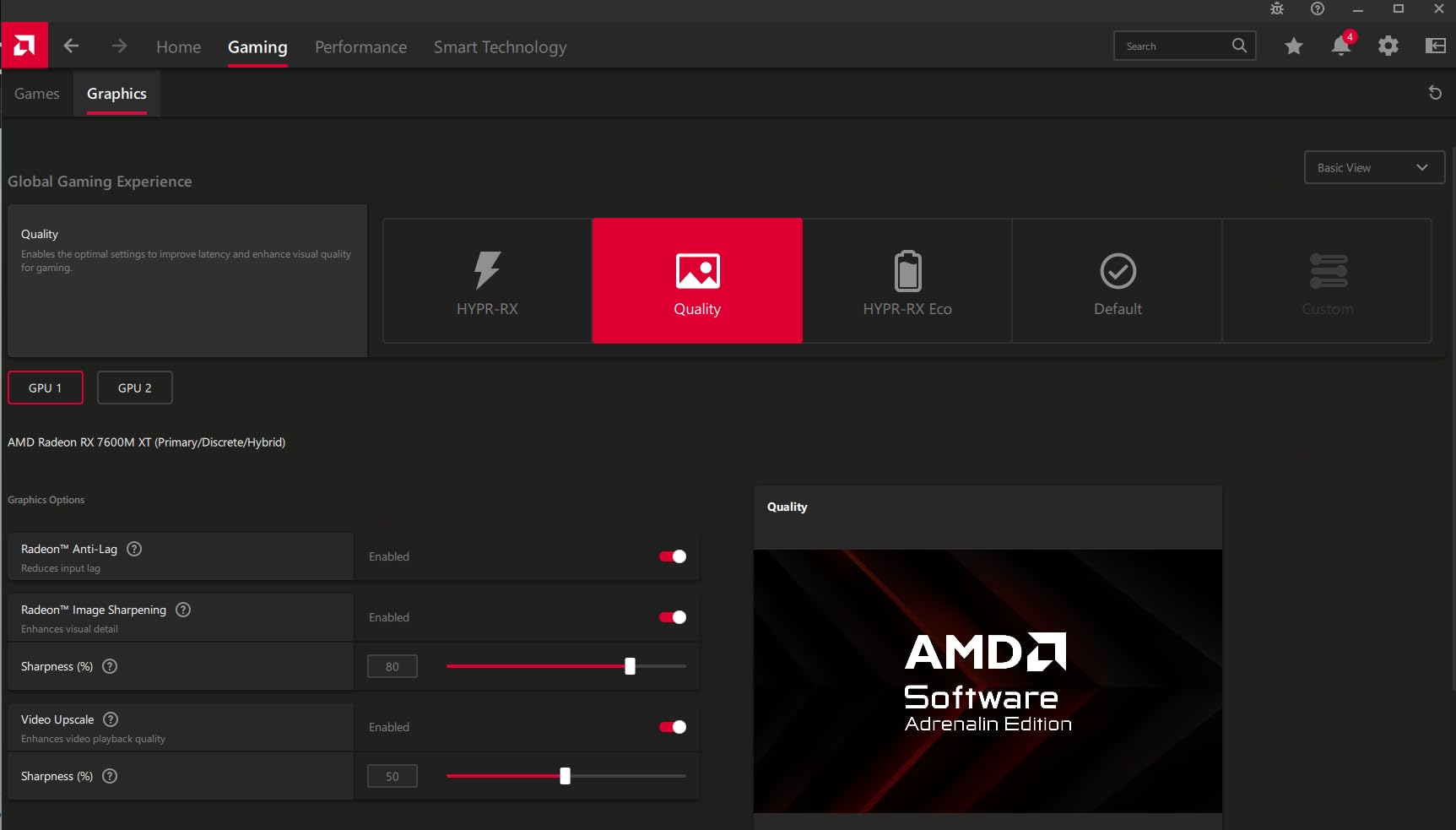The image size is (1456, 830).
Task: Switch to the Games subtab
Action: point(37,94)
